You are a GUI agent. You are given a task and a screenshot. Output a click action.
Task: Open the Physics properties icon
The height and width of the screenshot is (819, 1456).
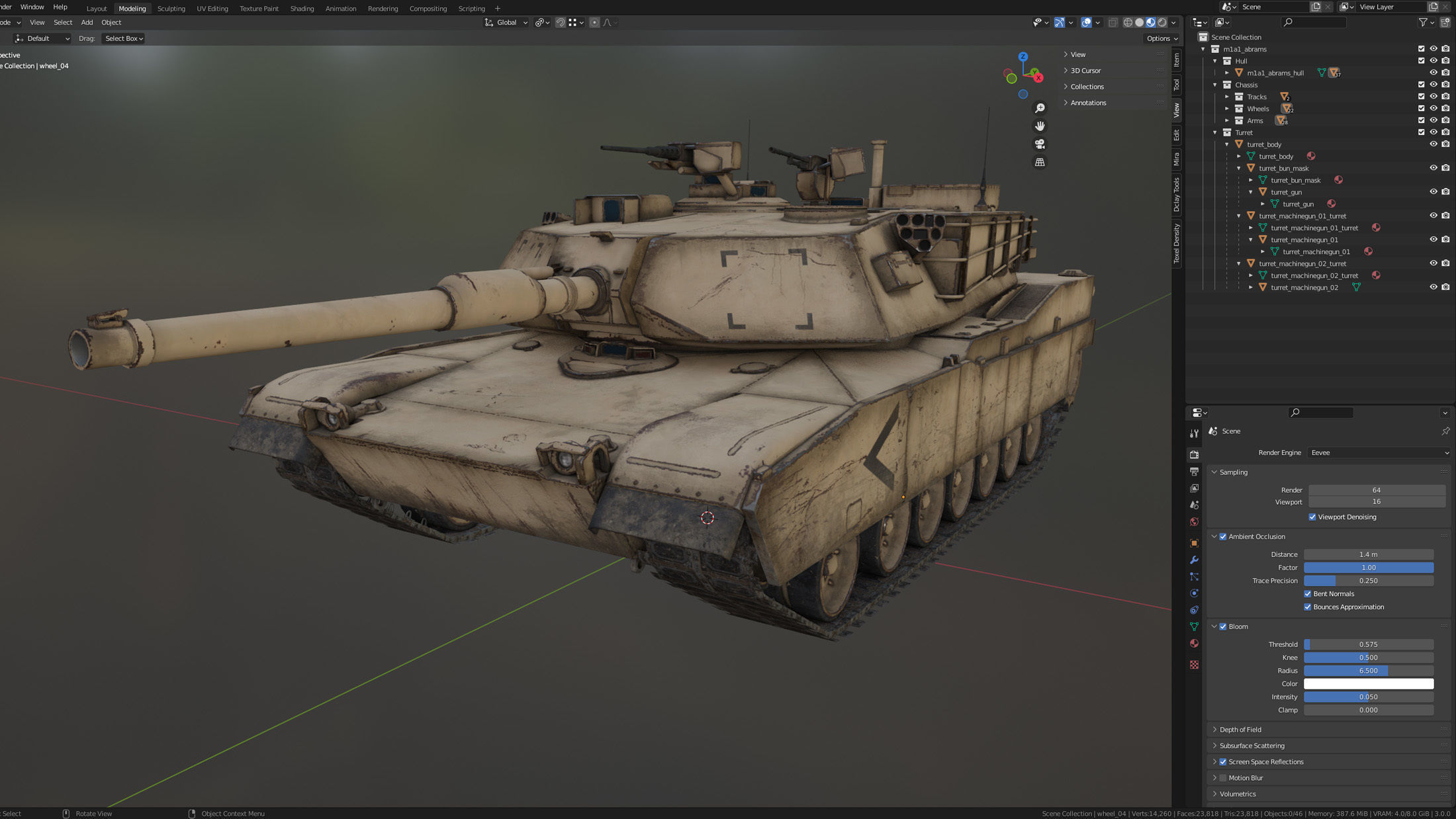click(x=1194, y=593)
